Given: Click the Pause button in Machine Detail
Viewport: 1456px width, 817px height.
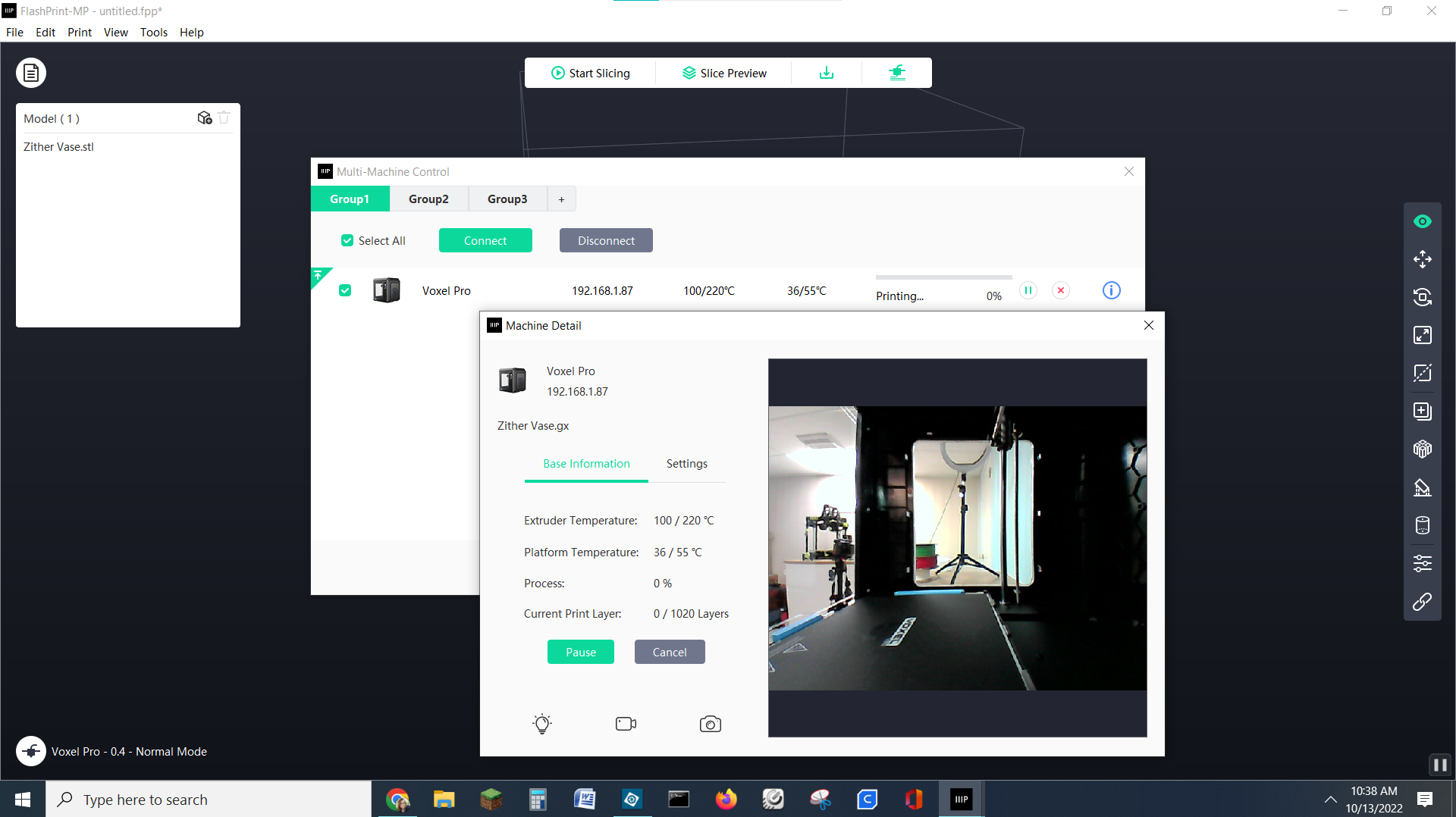Looking at the screenshot, I should 581,652.
